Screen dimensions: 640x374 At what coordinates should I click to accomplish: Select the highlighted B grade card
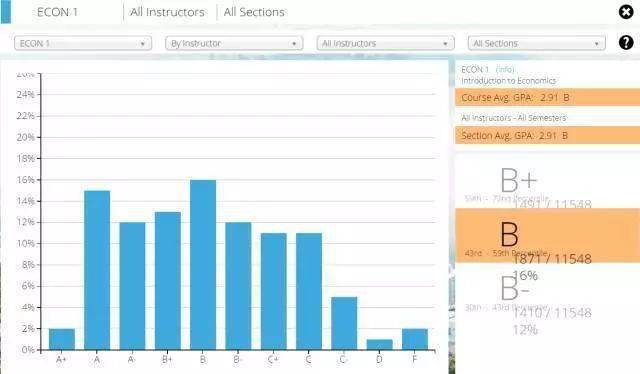547,236
